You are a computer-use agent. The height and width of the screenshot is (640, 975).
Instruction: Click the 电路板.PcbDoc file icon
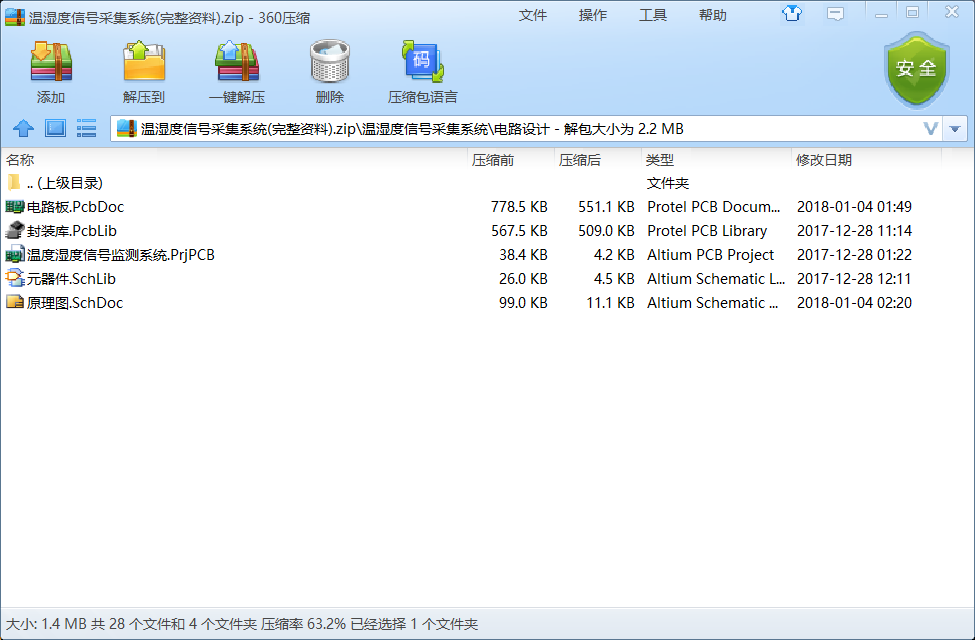click(x=14, y=206)
